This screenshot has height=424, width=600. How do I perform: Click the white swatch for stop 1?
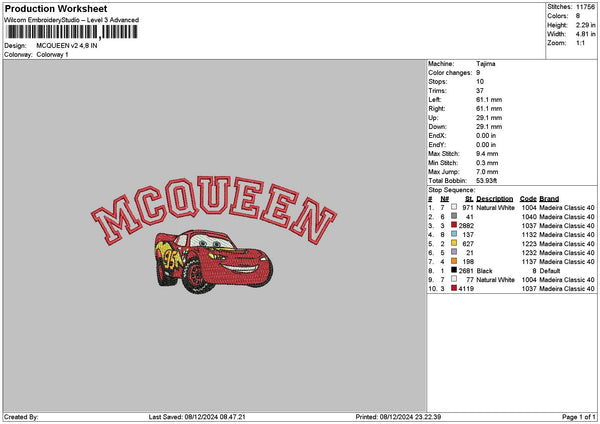454,207
